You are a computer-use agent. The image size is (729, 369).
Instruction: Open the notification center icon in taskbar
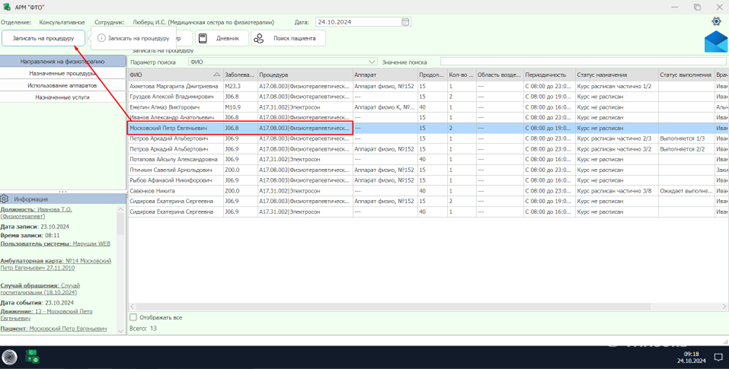click(718, 357)
